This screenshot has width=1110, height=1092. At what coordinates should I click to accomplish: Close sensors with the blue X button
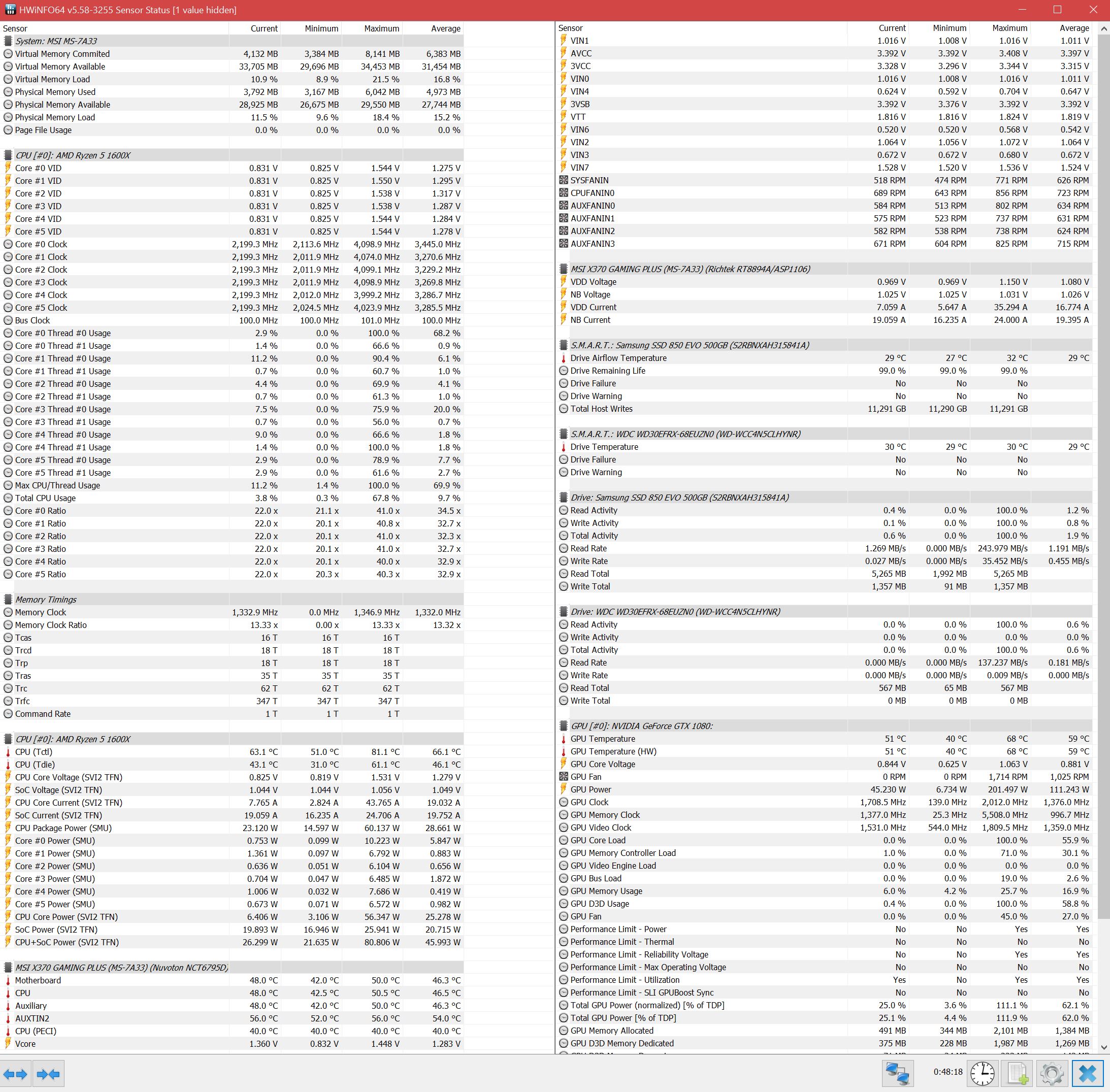tap(1088, 1074)
